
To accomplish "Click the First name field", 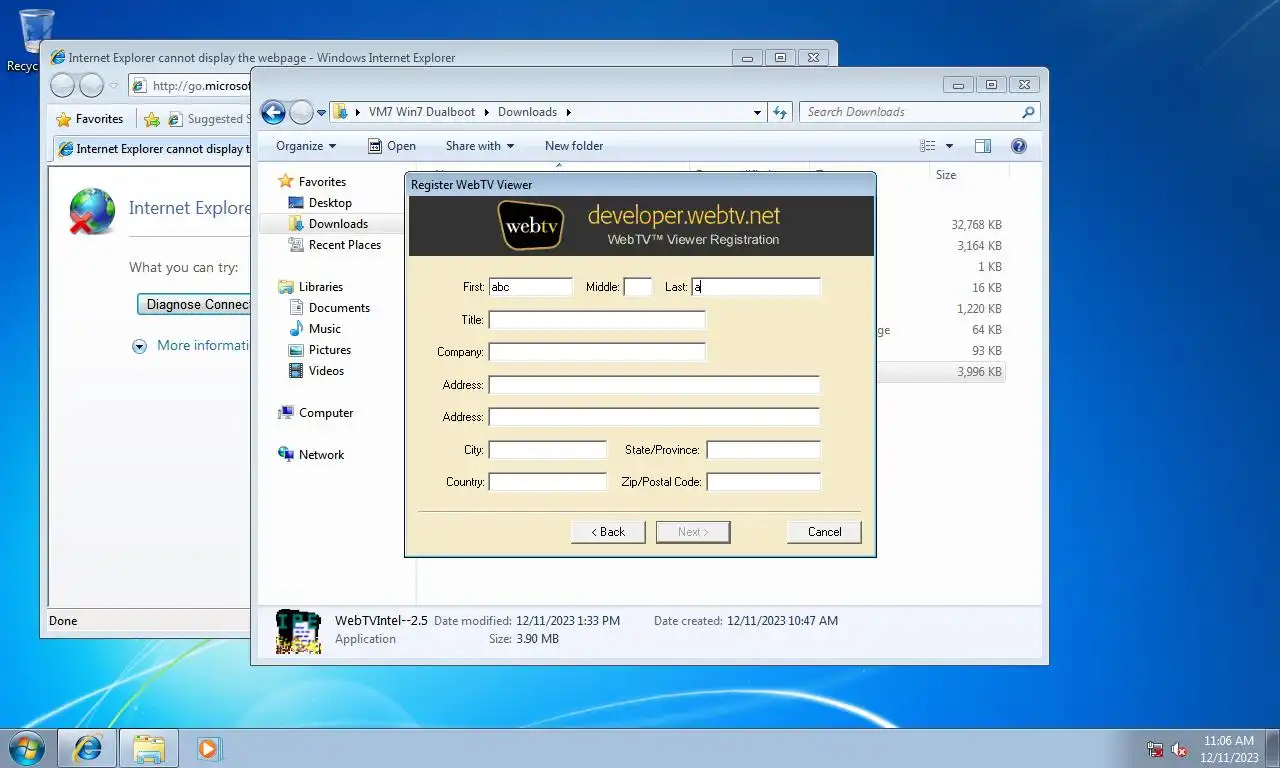I will 530,287.
